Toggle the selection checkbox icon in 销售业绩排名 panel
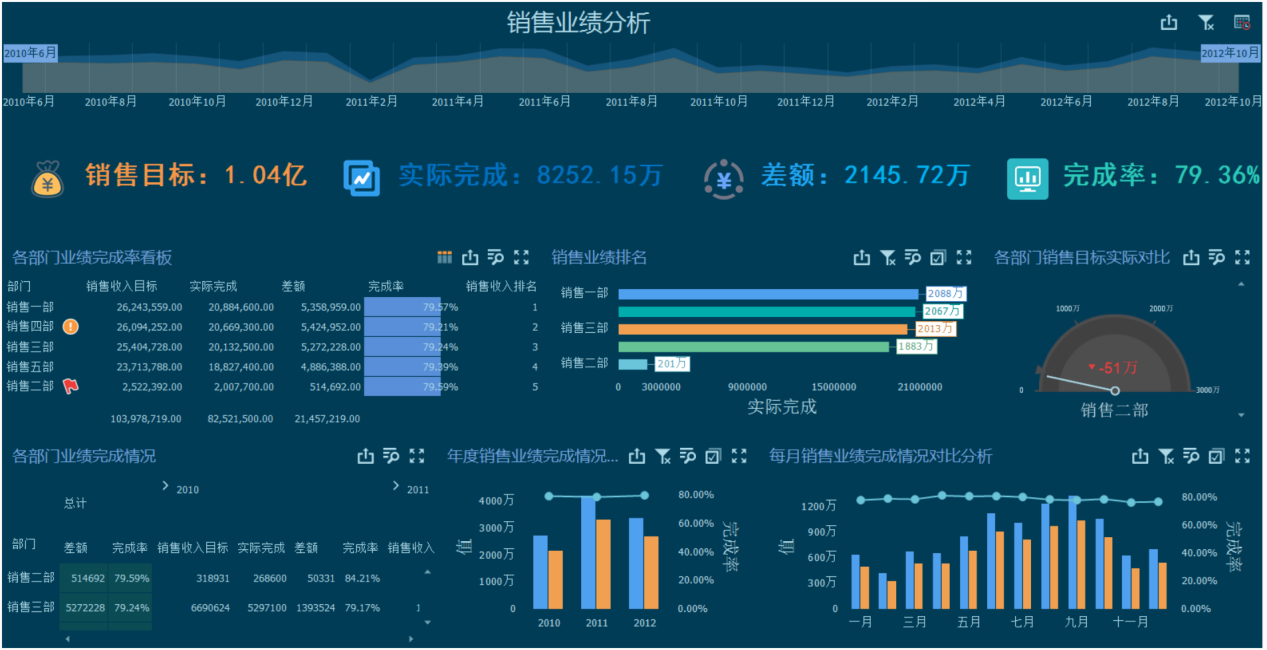 click(937, 257)
